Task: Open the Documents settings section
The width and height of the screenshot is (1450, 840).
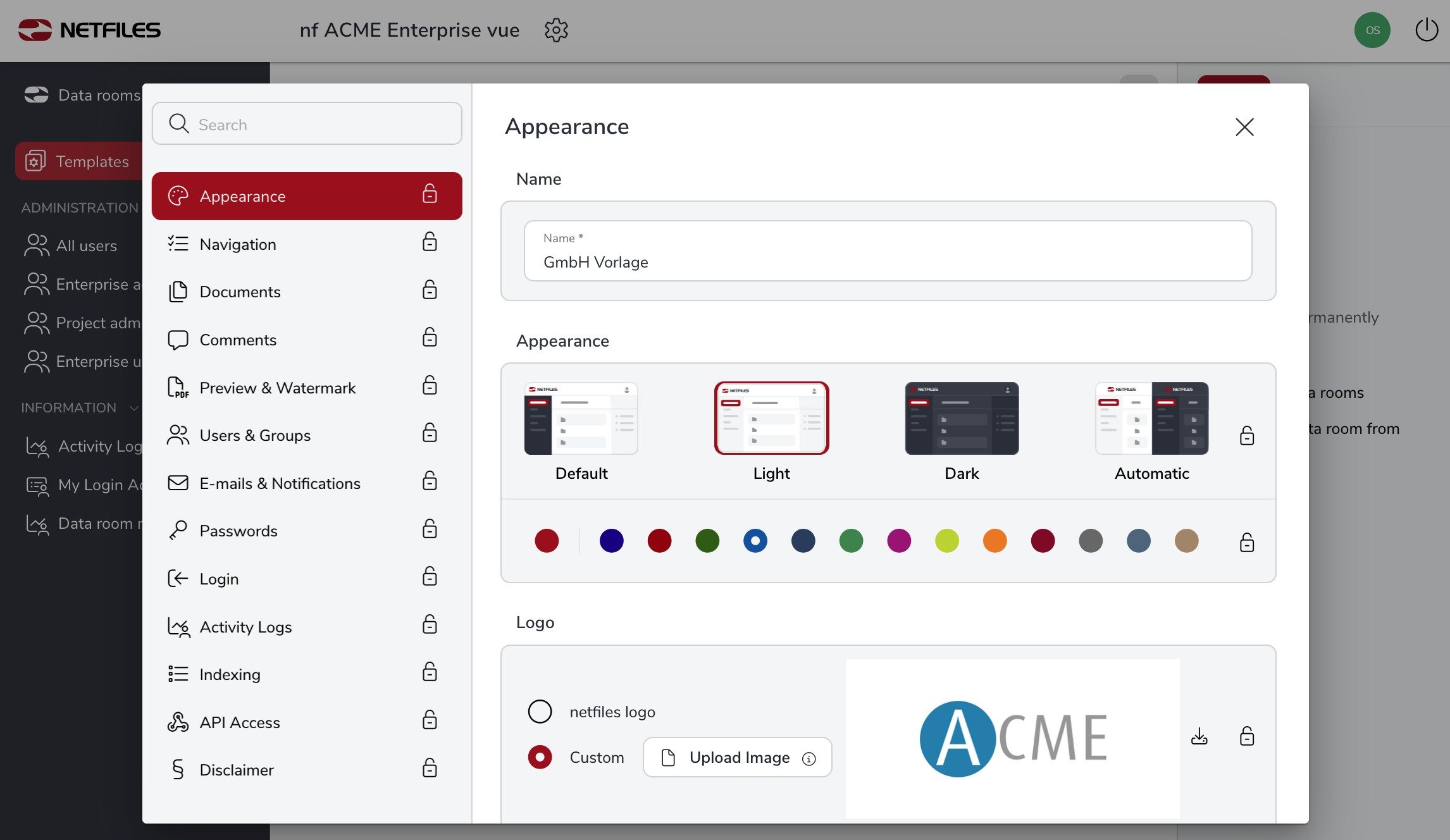Action: (240, 292)
